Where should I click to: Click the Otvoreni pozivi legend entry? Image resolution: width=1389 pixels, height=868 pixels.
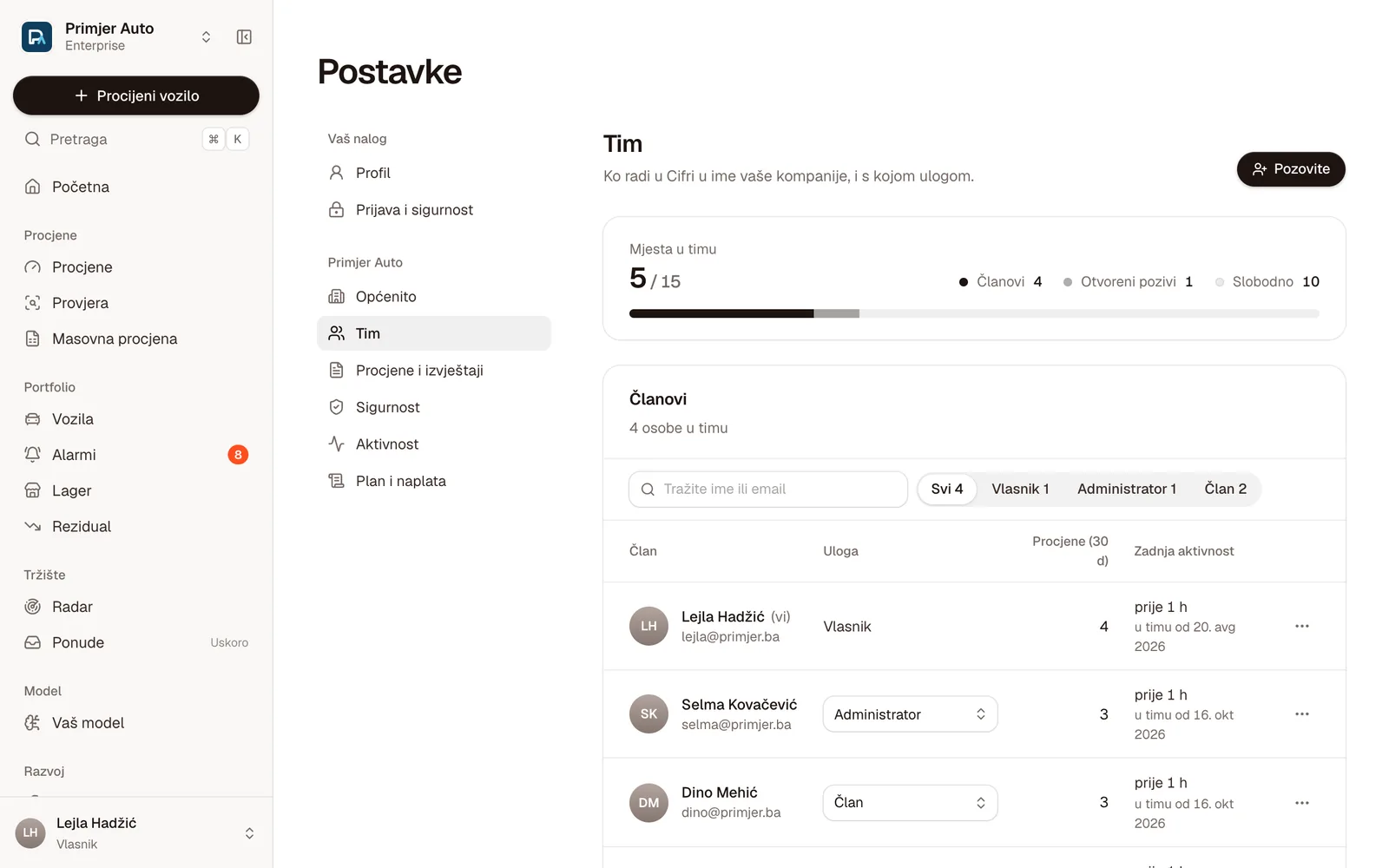[x=1128, y=282]
